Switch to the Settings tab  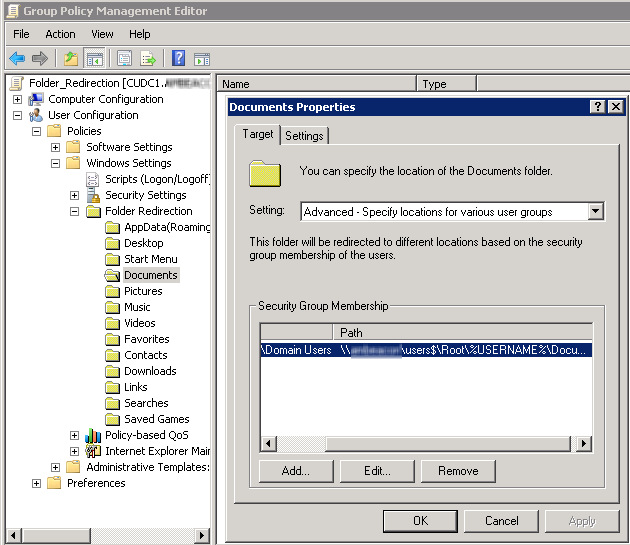(x=304, y=136)
